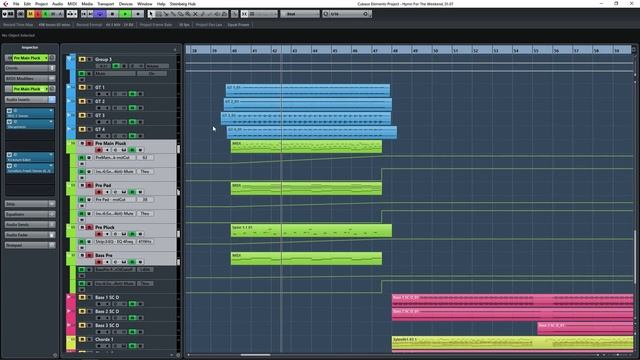
Task: Open the Devices menu
Action: point(126,4)
